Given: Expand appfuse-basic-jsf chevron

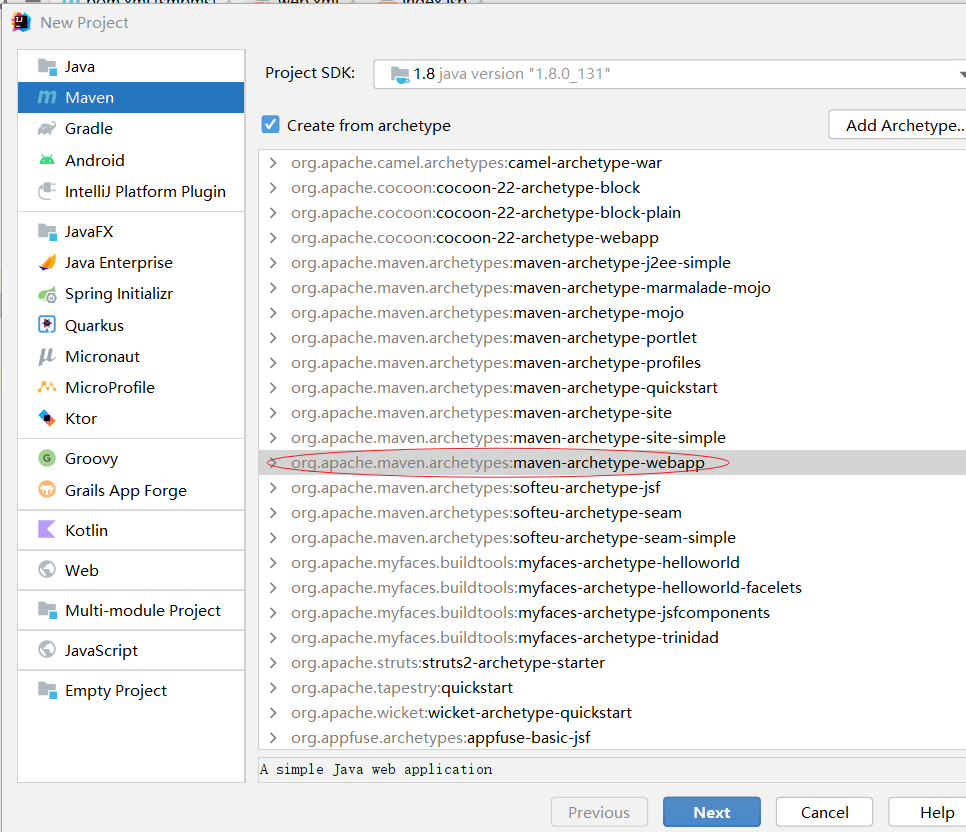Looking at the screenshot, I should point(273,738).
